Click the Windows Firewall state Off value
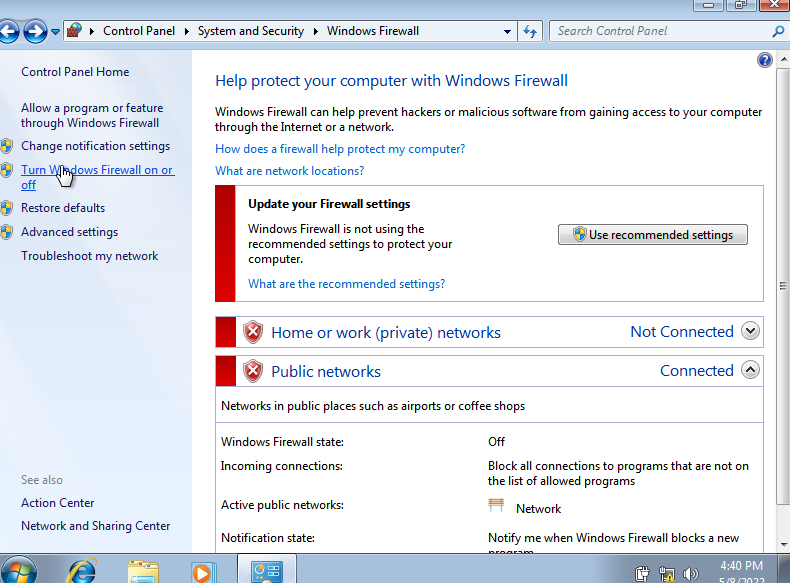Screen dimensions: 790x583 tap(496, 442)
